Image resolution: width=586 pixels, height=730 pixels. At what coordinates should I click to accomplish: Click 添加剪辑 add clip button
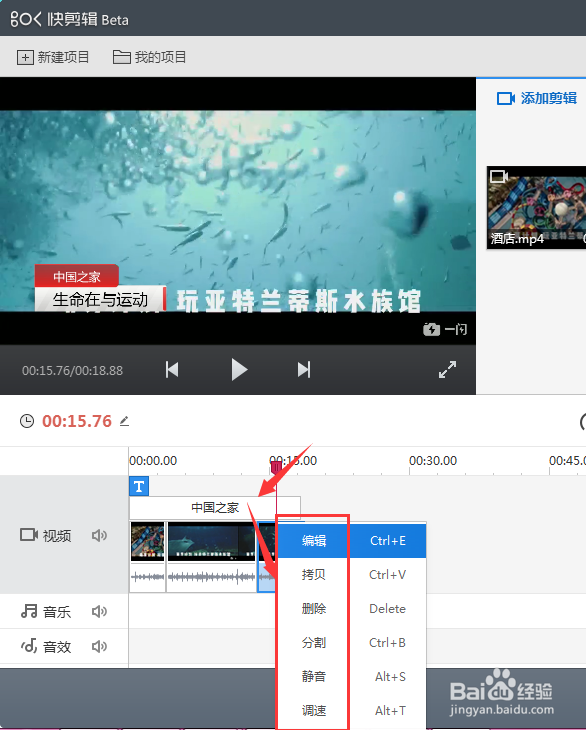[x=537, y=98]
